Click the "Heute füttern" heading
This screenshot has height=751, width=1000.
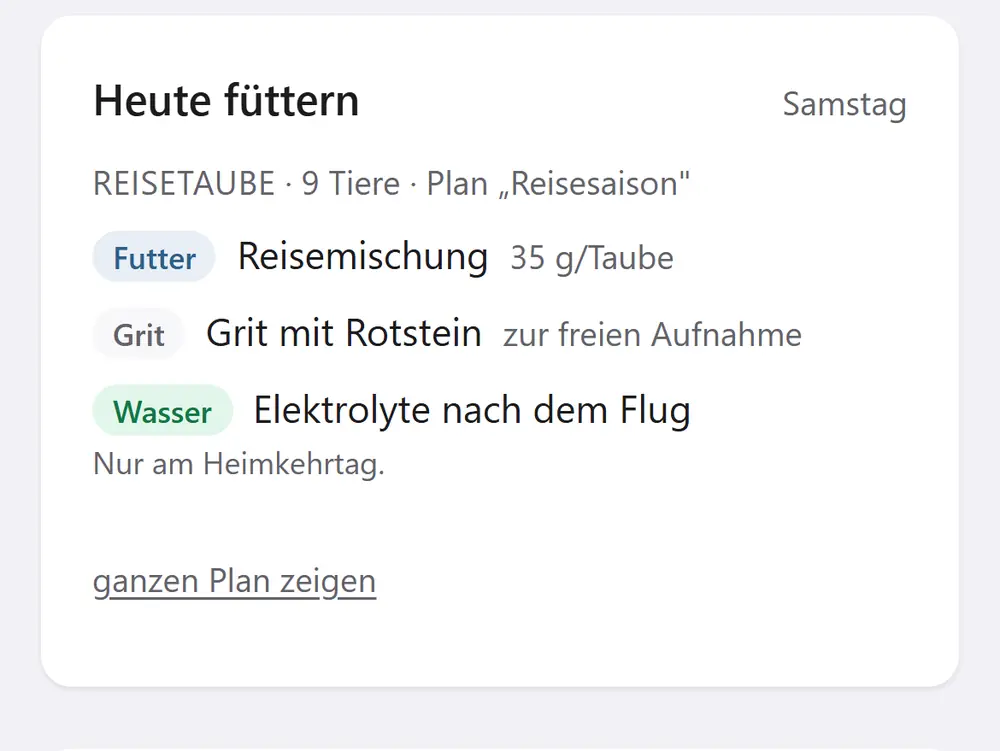pos(226,101)
